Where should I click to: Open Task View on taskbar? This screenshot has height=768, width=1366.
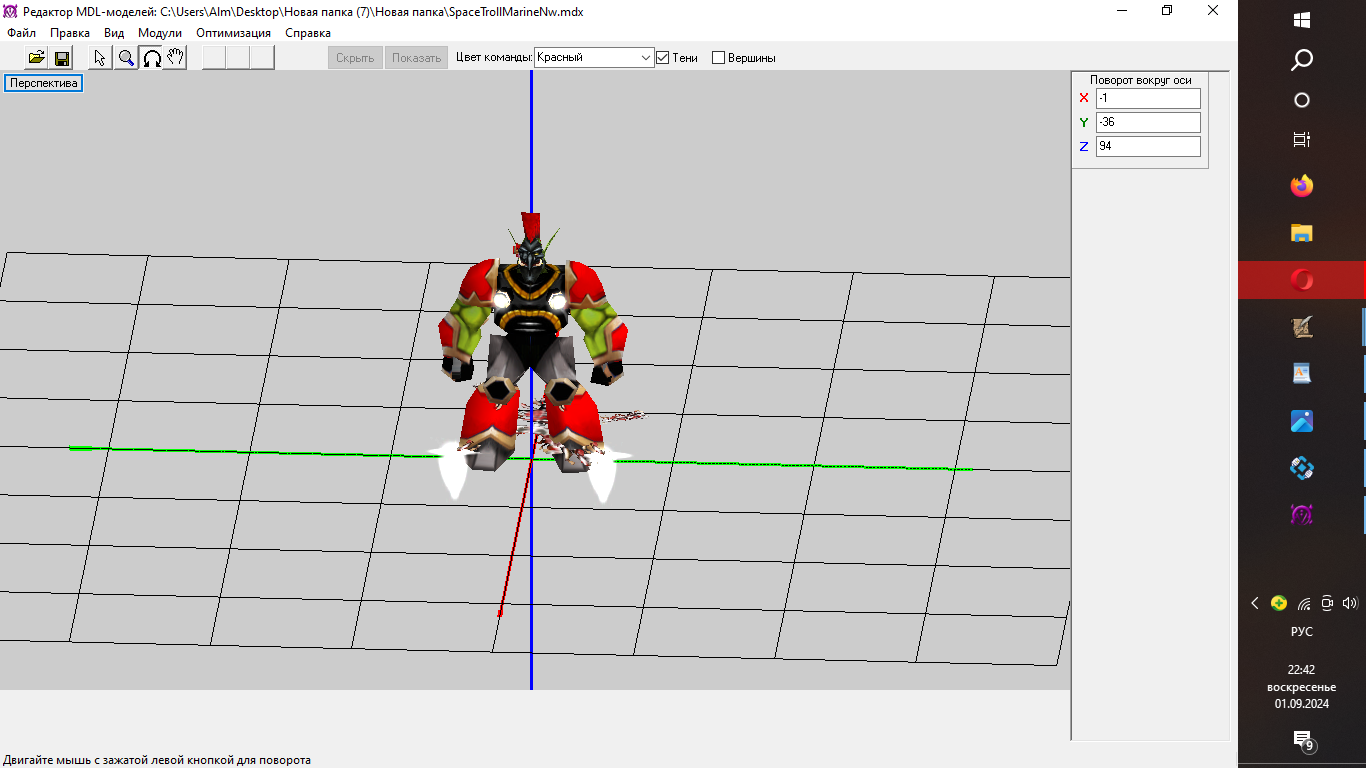click(1302, 140)
